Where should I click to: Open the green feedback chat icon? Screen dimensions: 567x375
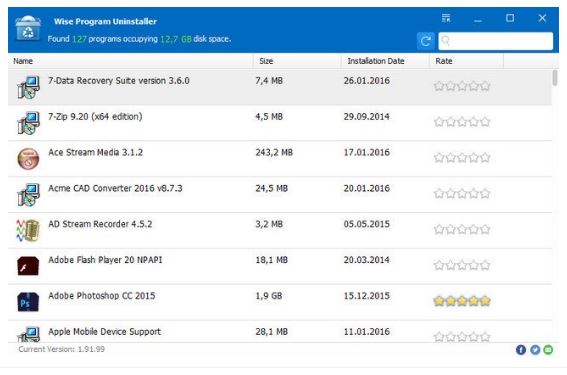[548, 350]
